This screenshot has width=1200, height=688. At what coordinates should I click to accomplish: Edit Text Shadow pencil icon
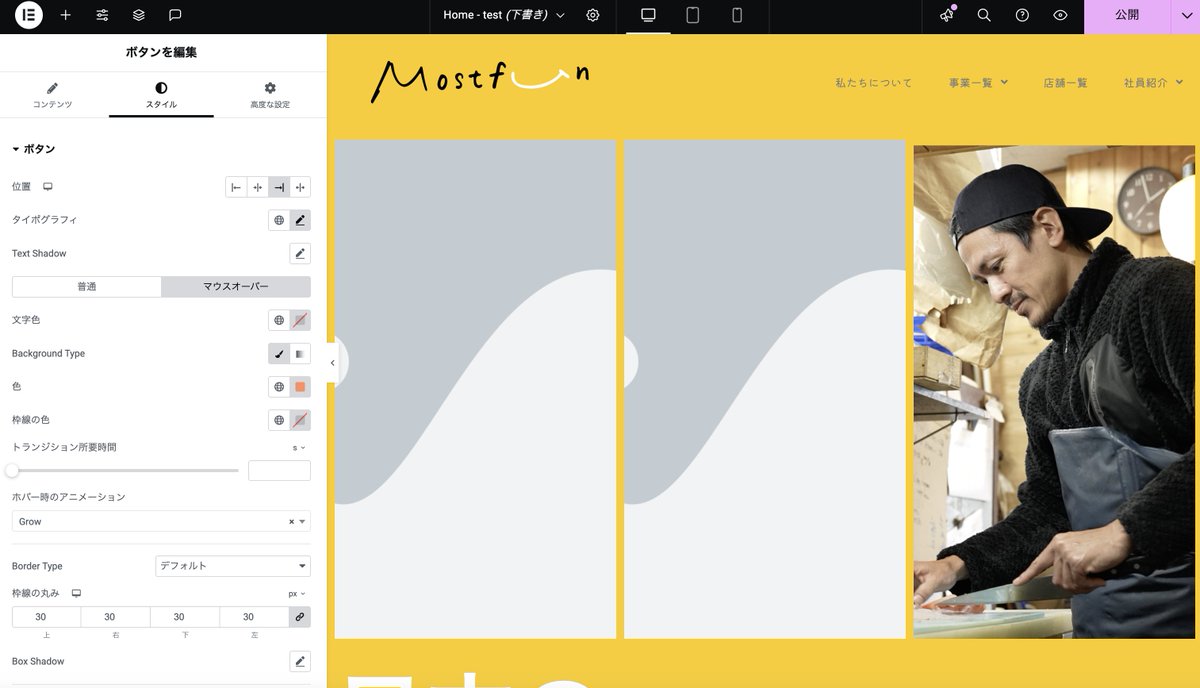click(x=300, y=254)
